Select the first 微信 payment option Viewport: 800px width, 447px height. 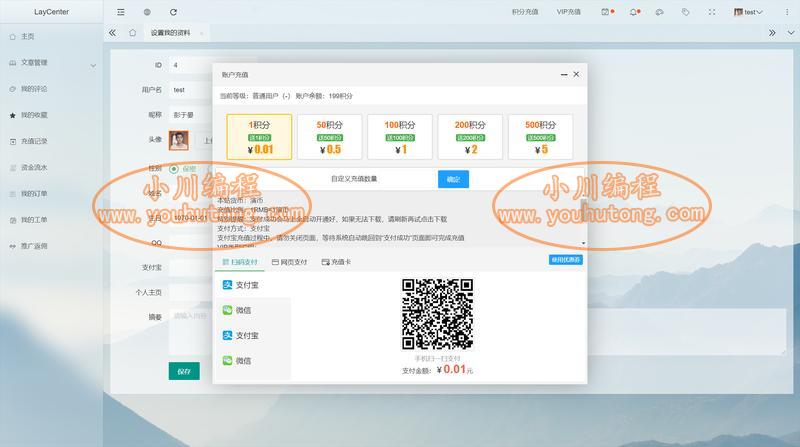click(253, 310)
